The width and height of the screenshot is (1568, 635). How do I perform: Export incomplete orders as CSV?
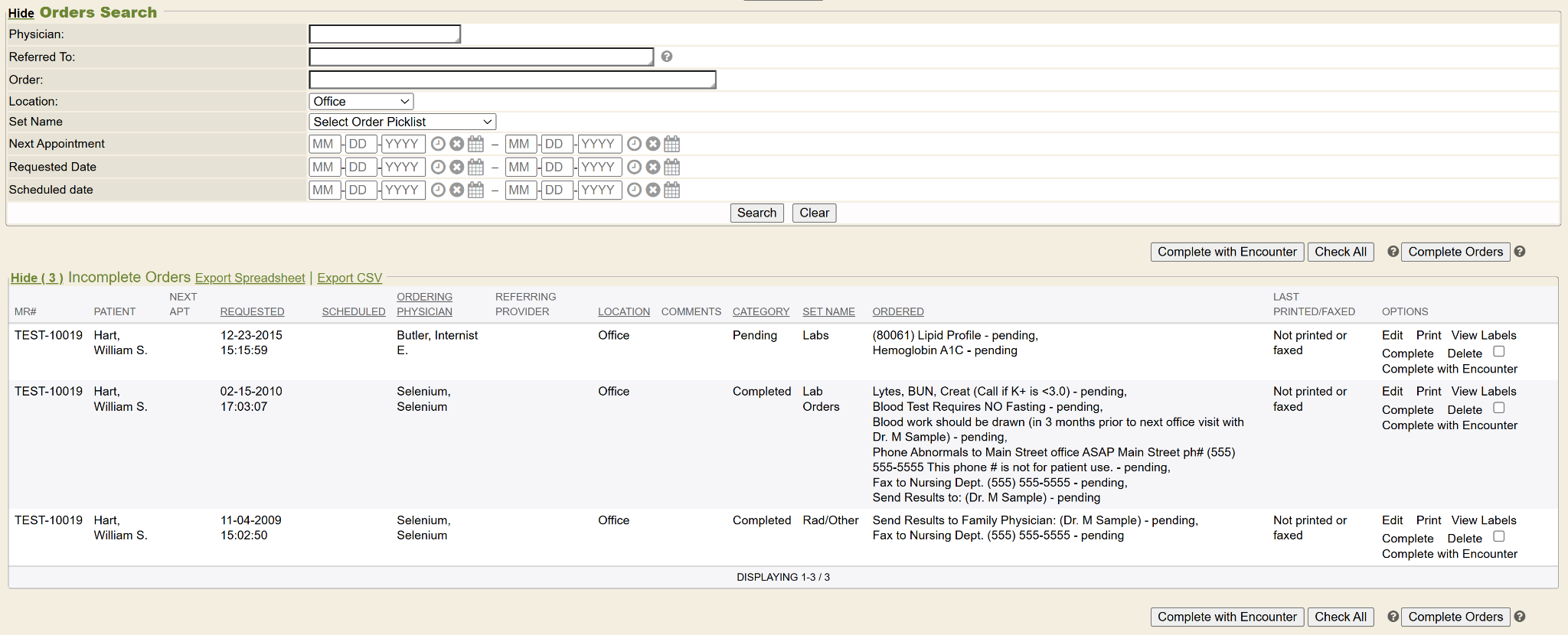click(x=349, y=278)
